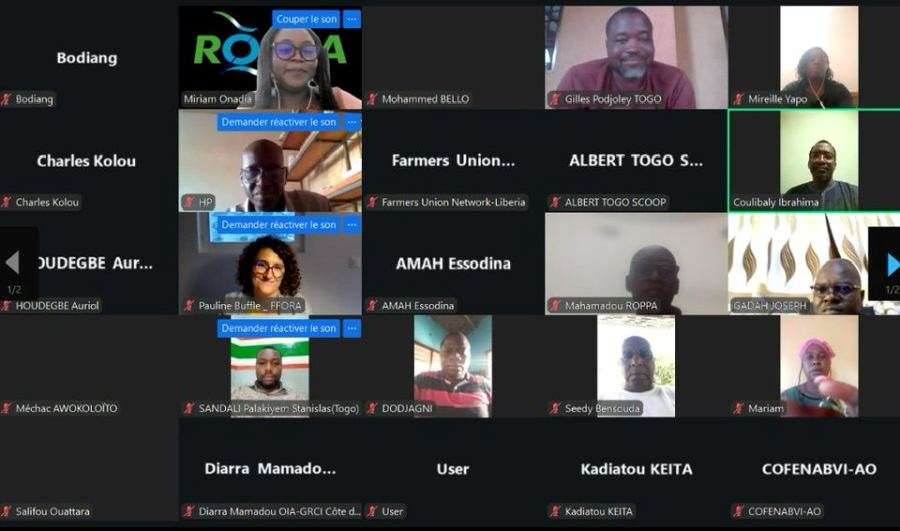This screenshot has width=900, height=531.
Task: Click muted mic icon next to COFENABVI-AO label
Action: [x=738, y=511]
